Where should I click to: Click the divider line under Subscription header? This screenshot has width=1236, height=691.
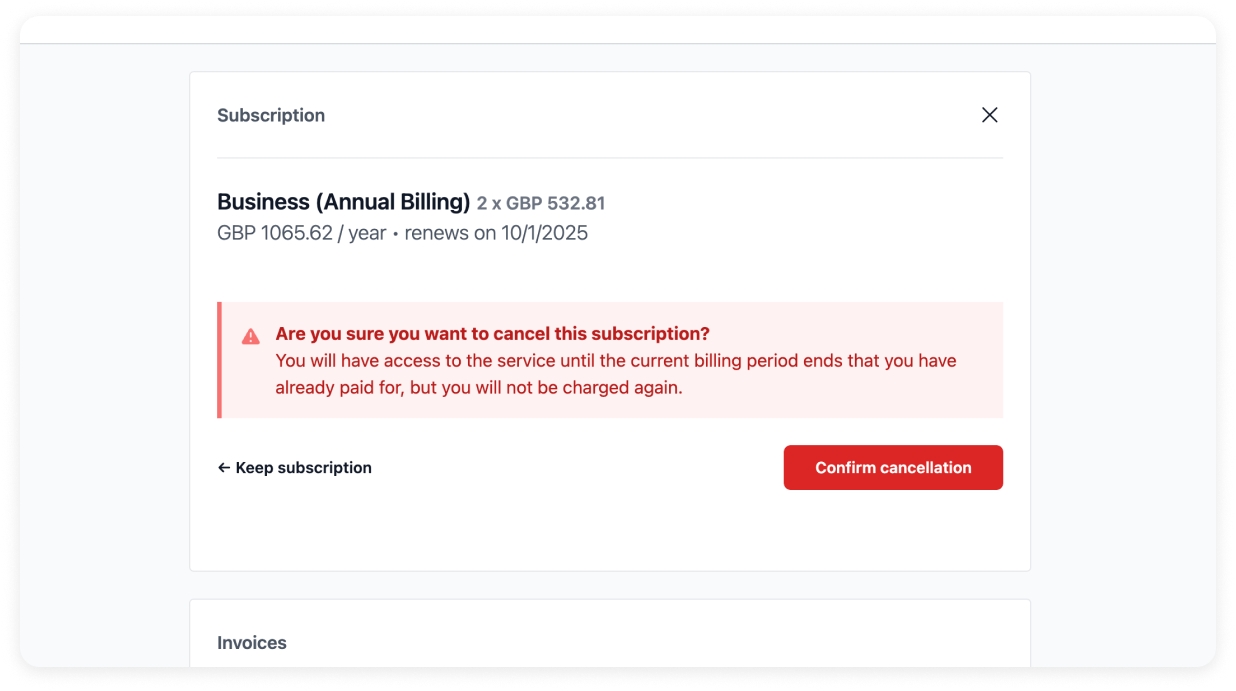point(609,158)
